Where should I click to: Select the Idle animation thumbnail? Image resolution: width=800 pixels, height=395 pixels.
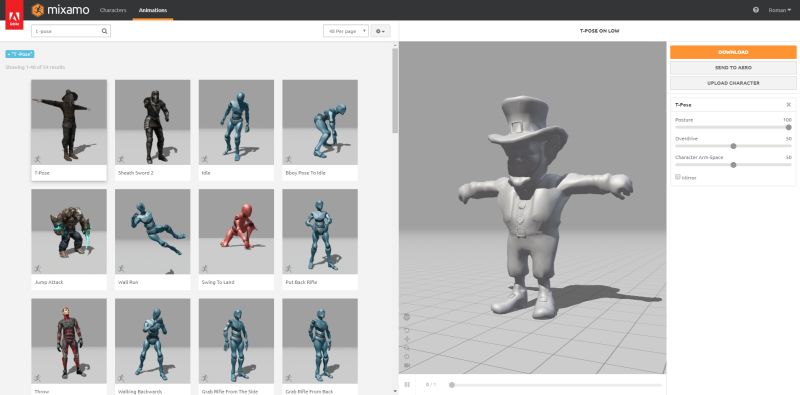click(x=236, y=122)
